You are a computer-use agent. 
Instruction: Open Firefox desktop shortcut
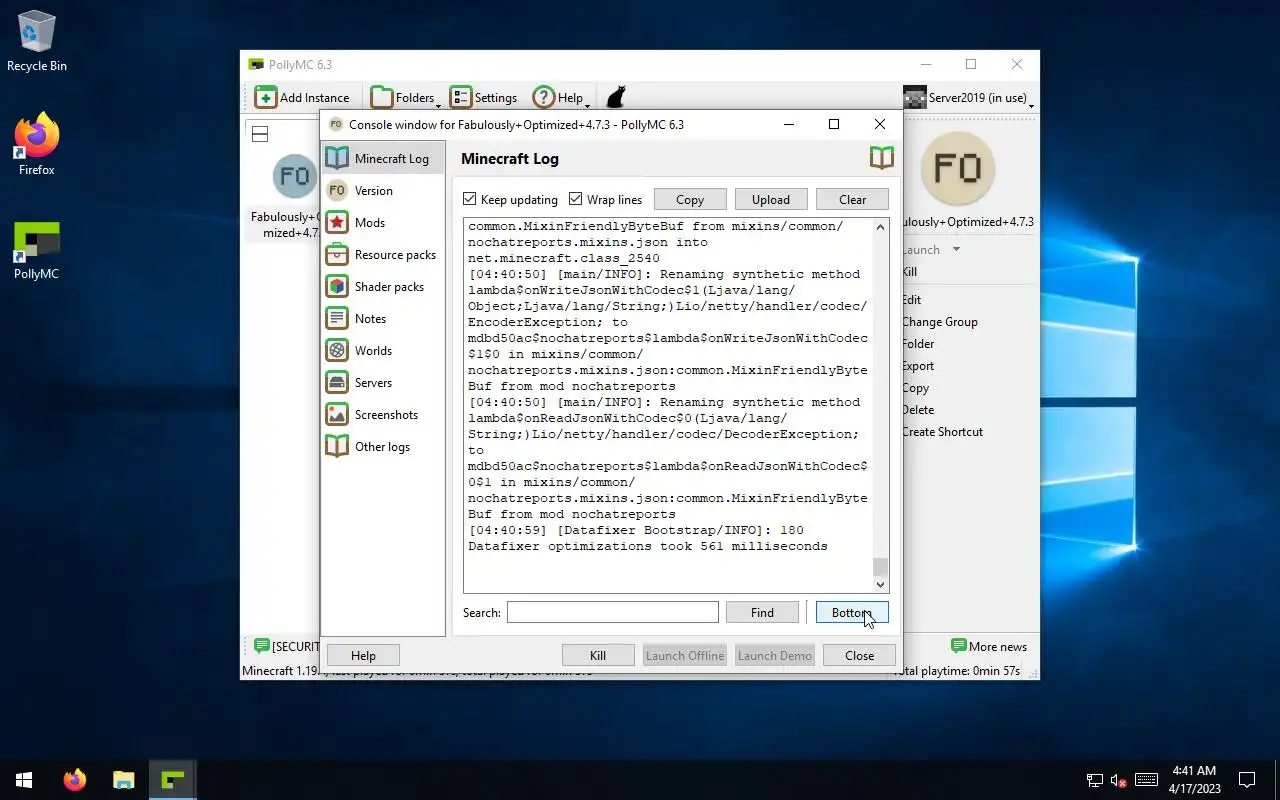[x=37, y=145]
